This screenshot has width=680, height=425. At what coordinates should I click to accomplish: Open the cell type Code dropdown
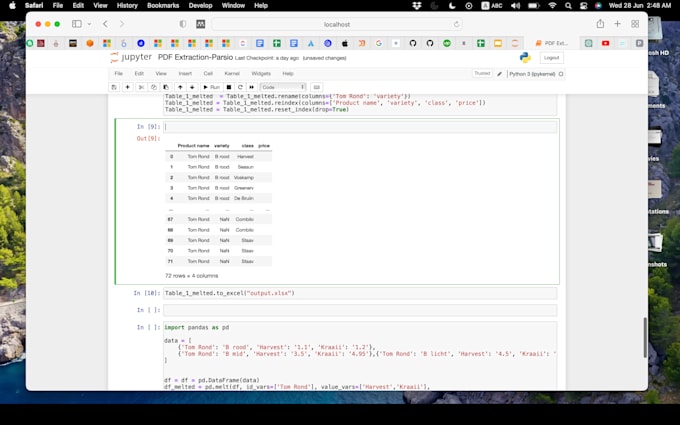coord(283,87)
